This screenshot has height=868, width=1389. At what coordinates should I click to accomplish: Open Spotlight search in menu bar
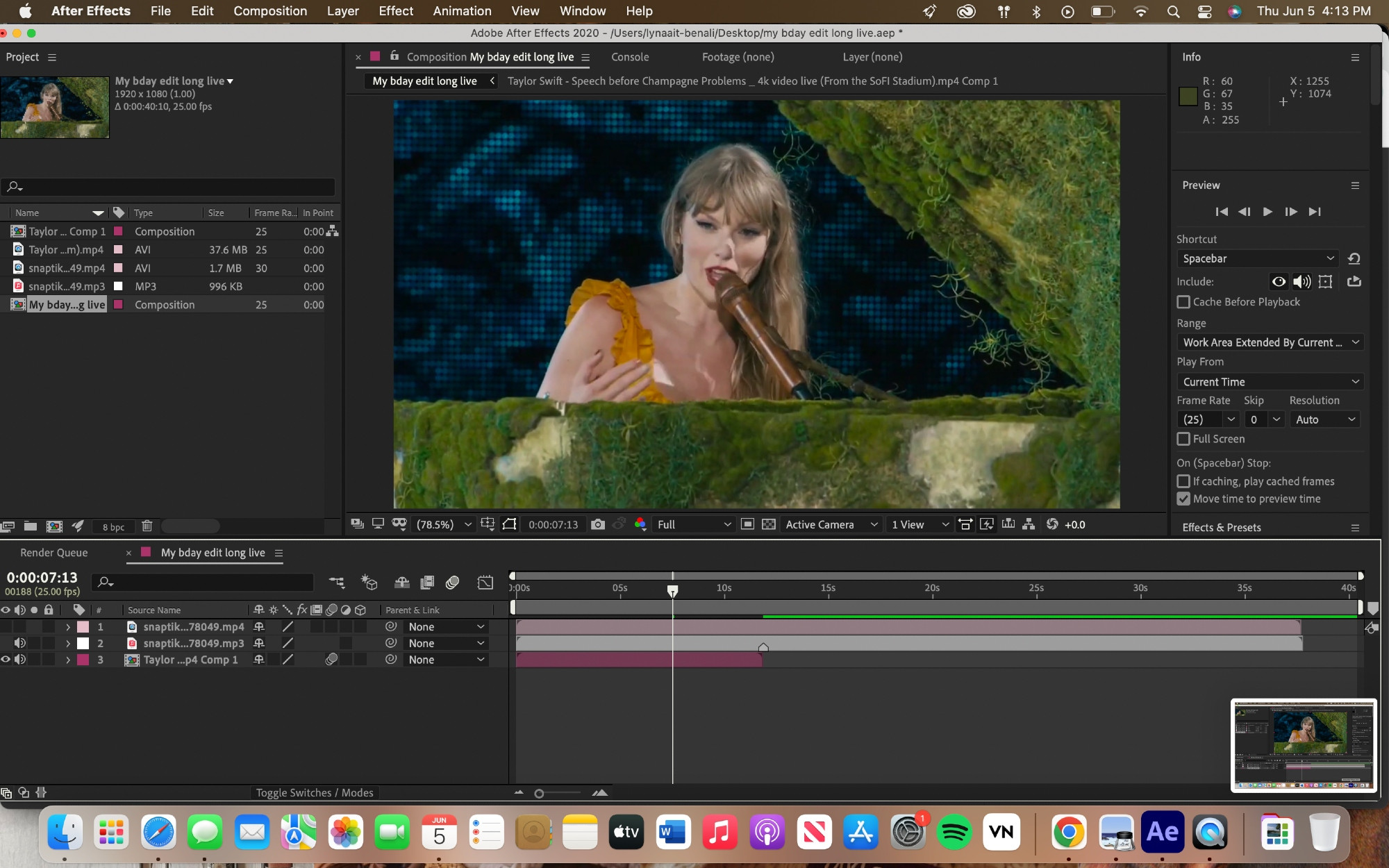[1173, 11]
